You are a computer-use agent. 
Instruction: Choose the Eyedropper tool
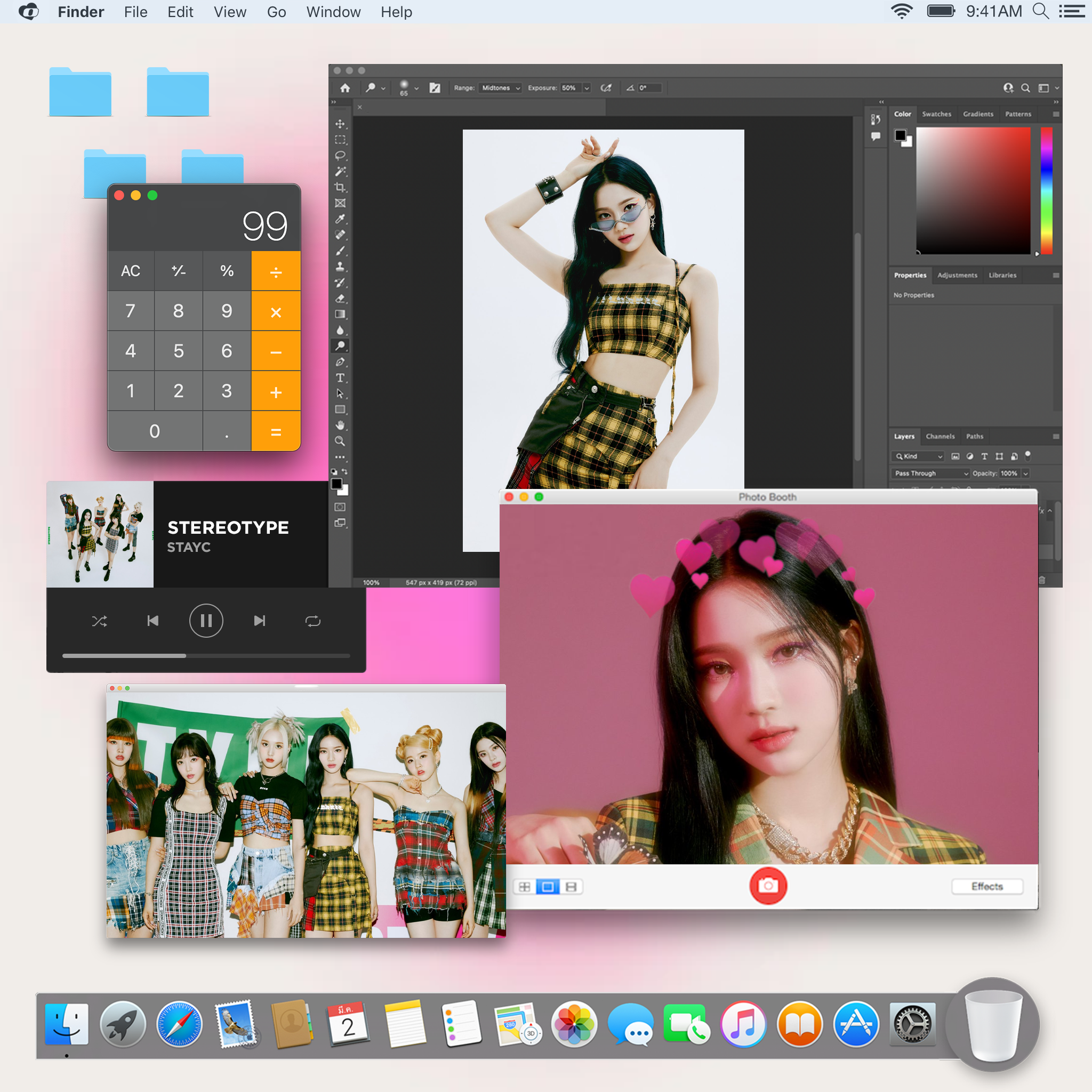coord(340,219)
